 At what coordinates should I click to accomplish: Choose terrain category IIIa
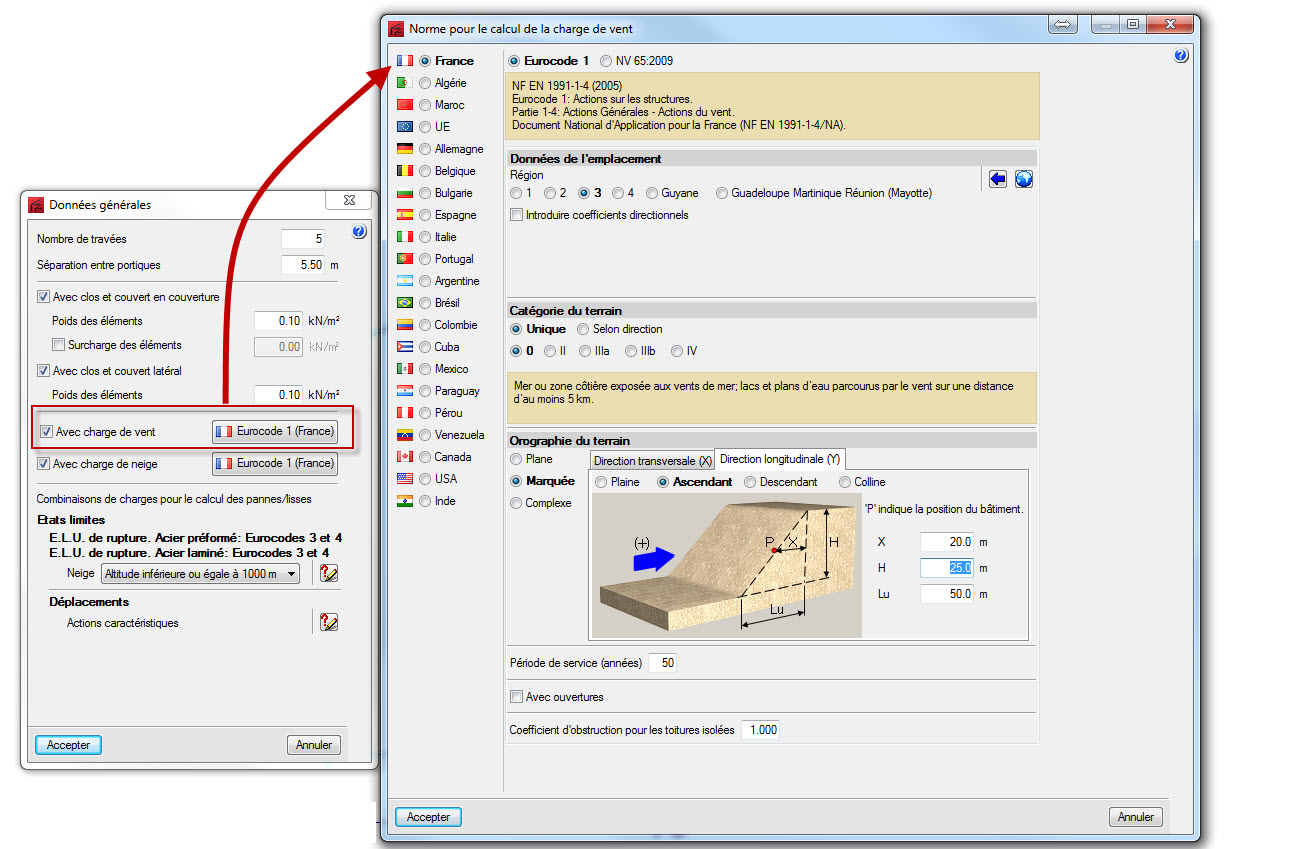tap(585, 351)
